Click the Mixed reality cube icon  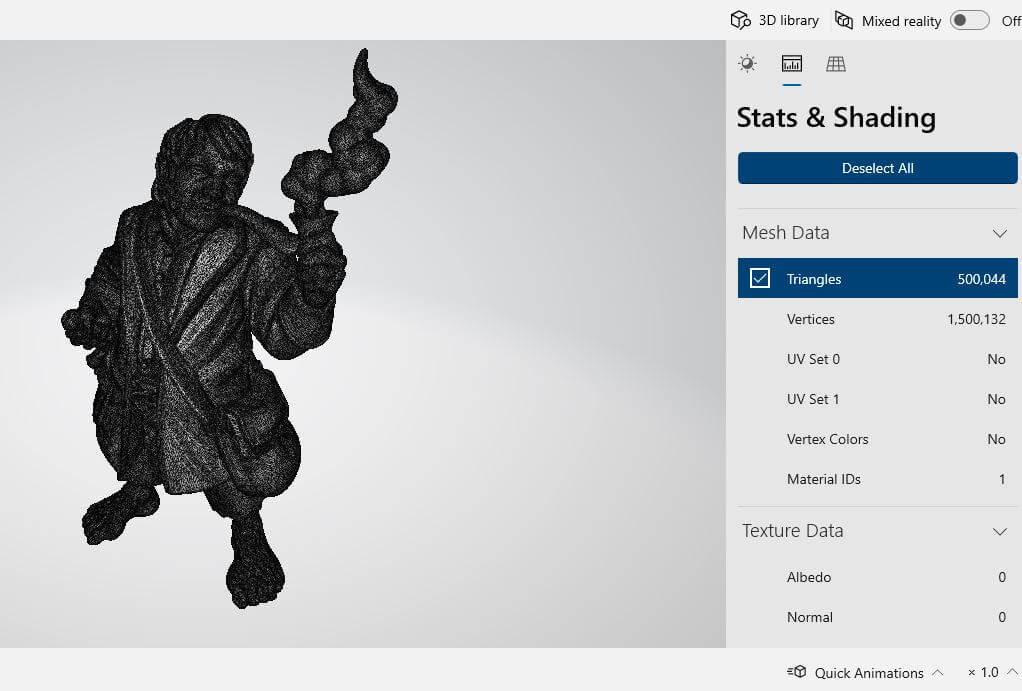(x=844, y=20)
